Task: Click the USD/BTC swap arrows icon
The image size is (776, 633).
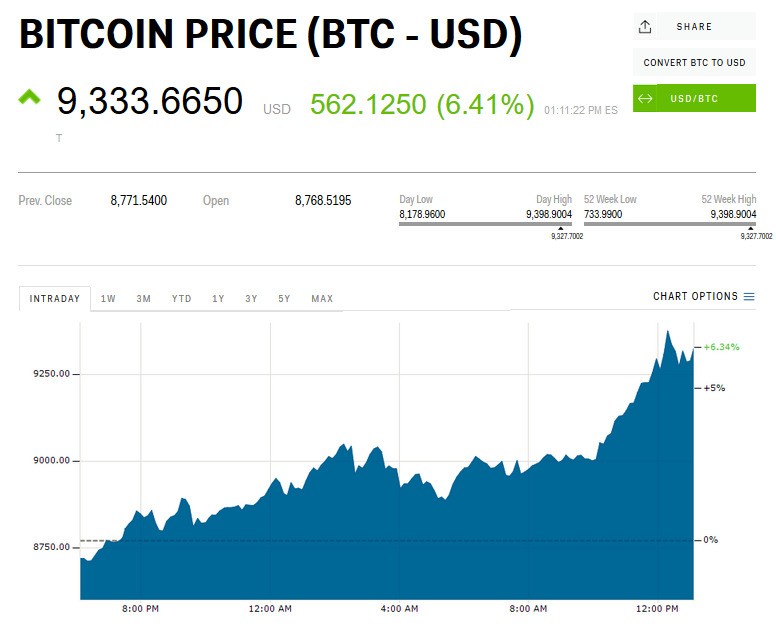Action: (x=645, y=98)
